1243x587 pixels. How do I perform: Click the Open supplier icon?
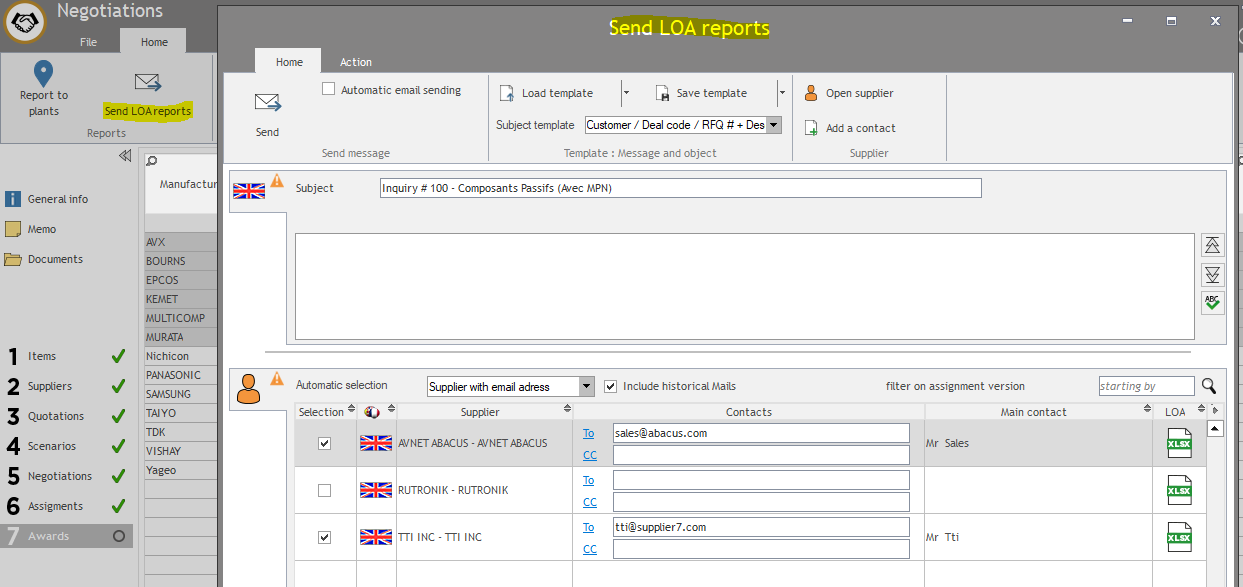click(x=812, y=93)
